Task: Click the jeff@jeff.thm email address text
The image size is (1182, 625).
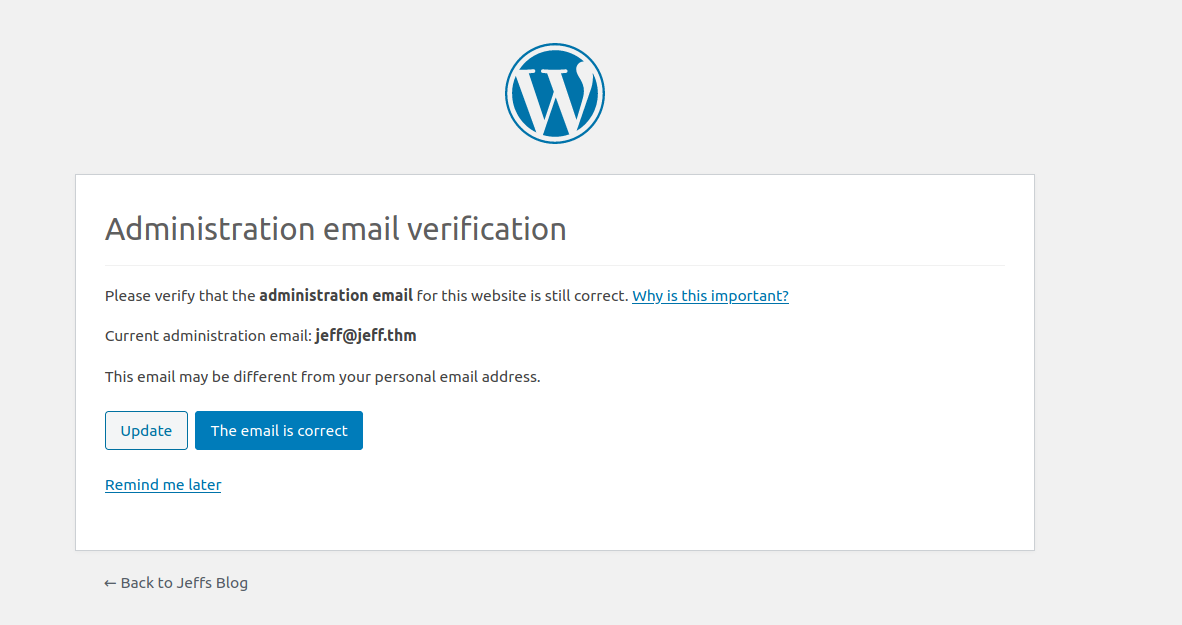Action: click(366, 335)
